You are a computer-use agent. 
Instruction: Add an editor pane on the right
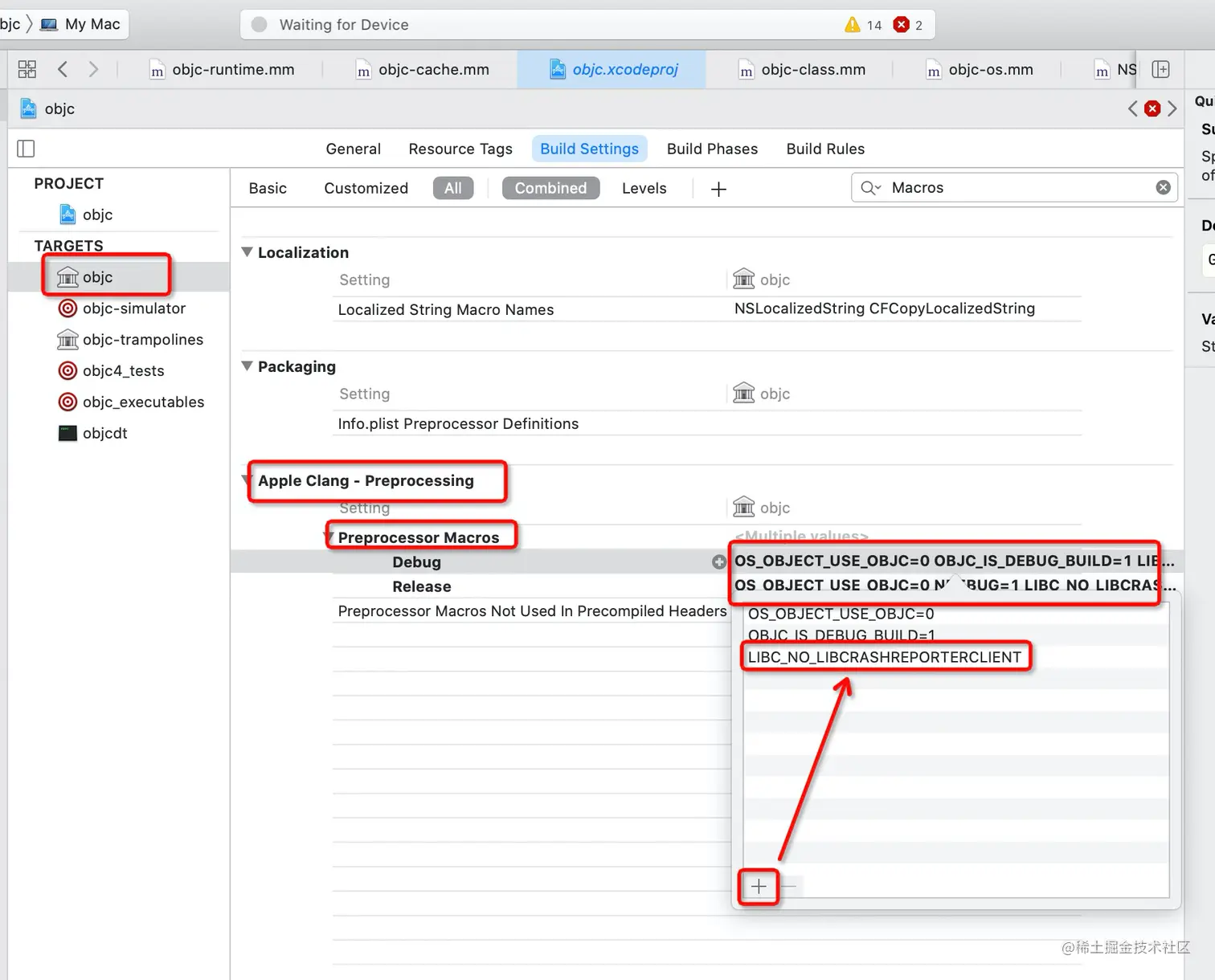[x=1160, y=69]
